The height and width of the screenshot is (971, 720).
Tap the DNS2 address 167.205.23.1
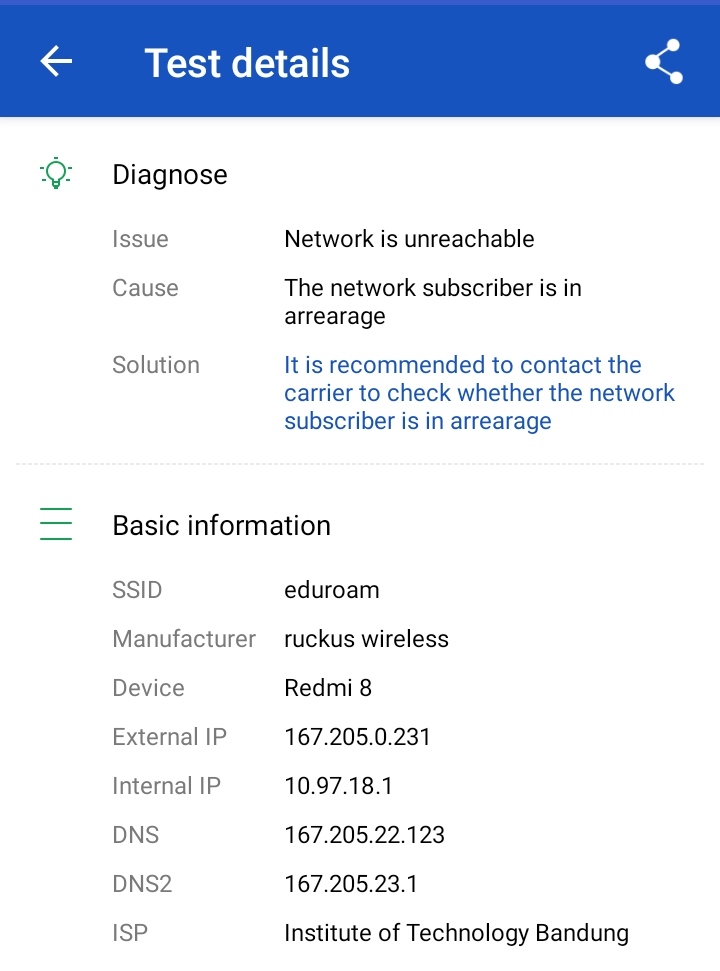click(351, 884)
